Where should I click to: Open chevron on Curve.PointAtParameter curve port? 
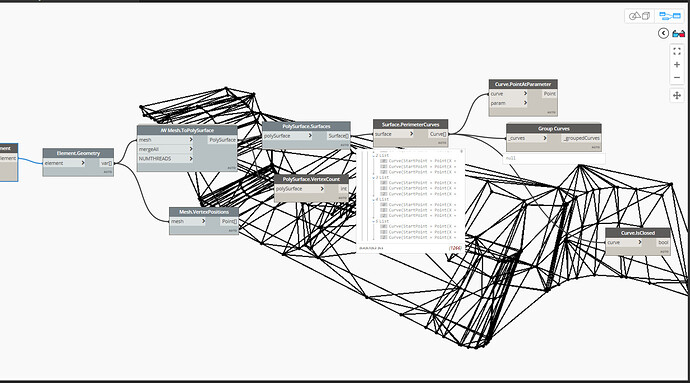(525, 93)
